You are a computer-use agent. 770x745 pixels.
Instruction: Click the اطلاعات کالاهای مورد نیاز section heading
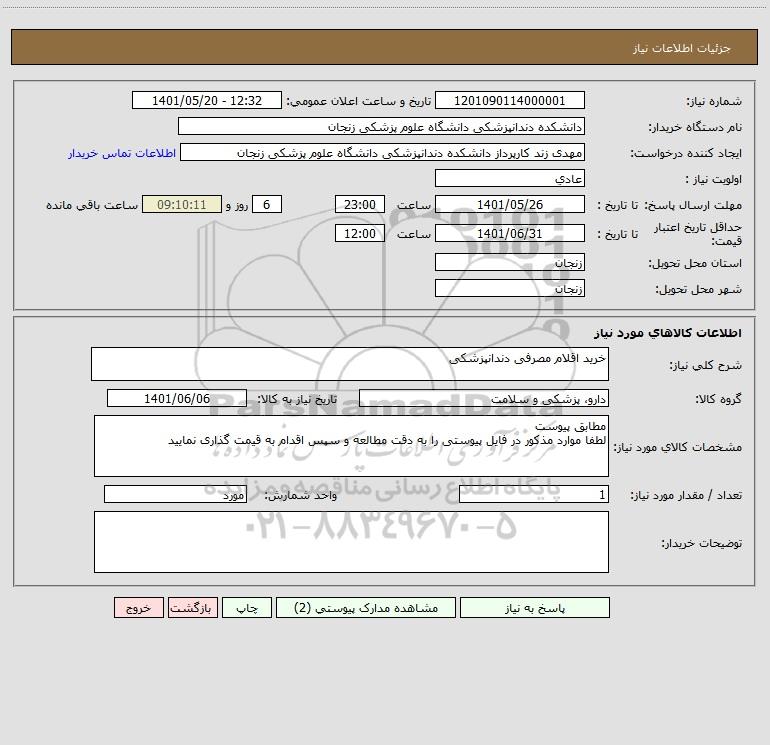pos(668,332)
